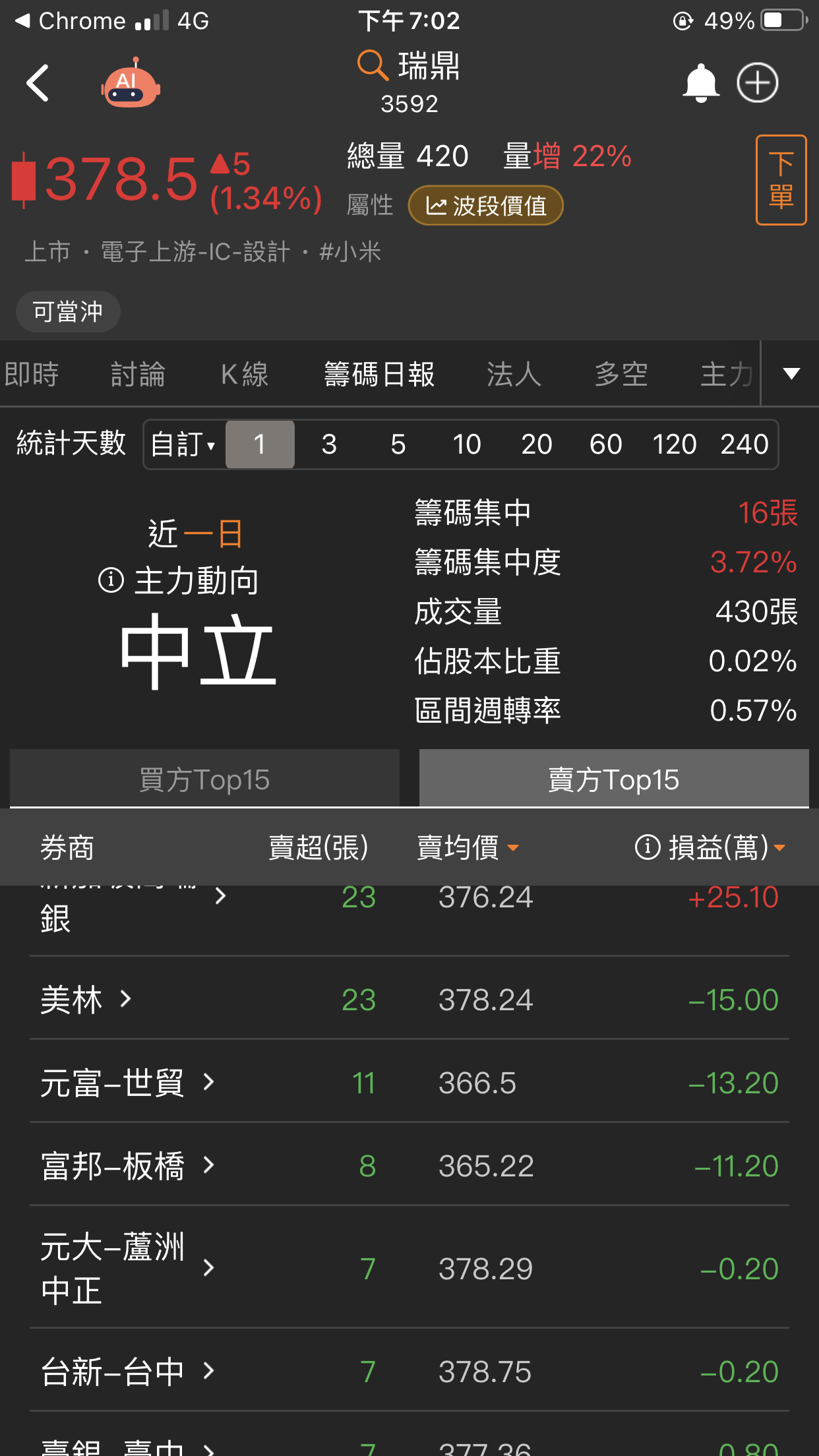
Task: Select 240 day statistics period
Action: (x=744, y=444)
